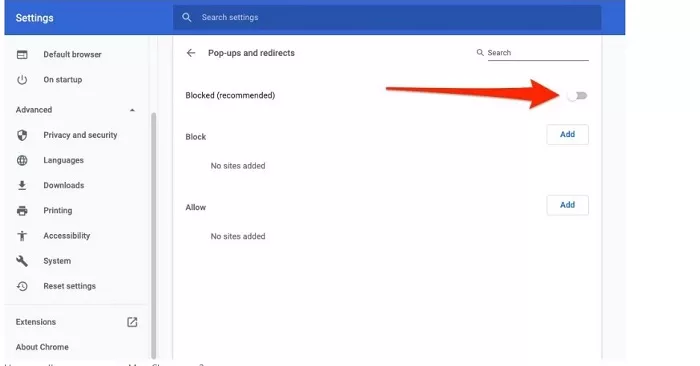The image size is (700, 366).
Task: Click the Default browser window icon
Action: coord(22,54)
